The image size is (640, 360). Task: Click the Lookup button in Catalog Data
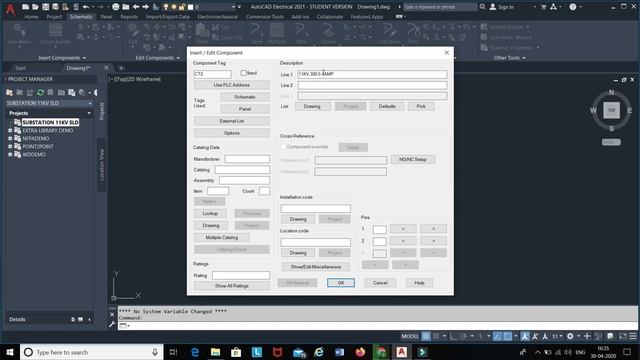tap(210, 213)
